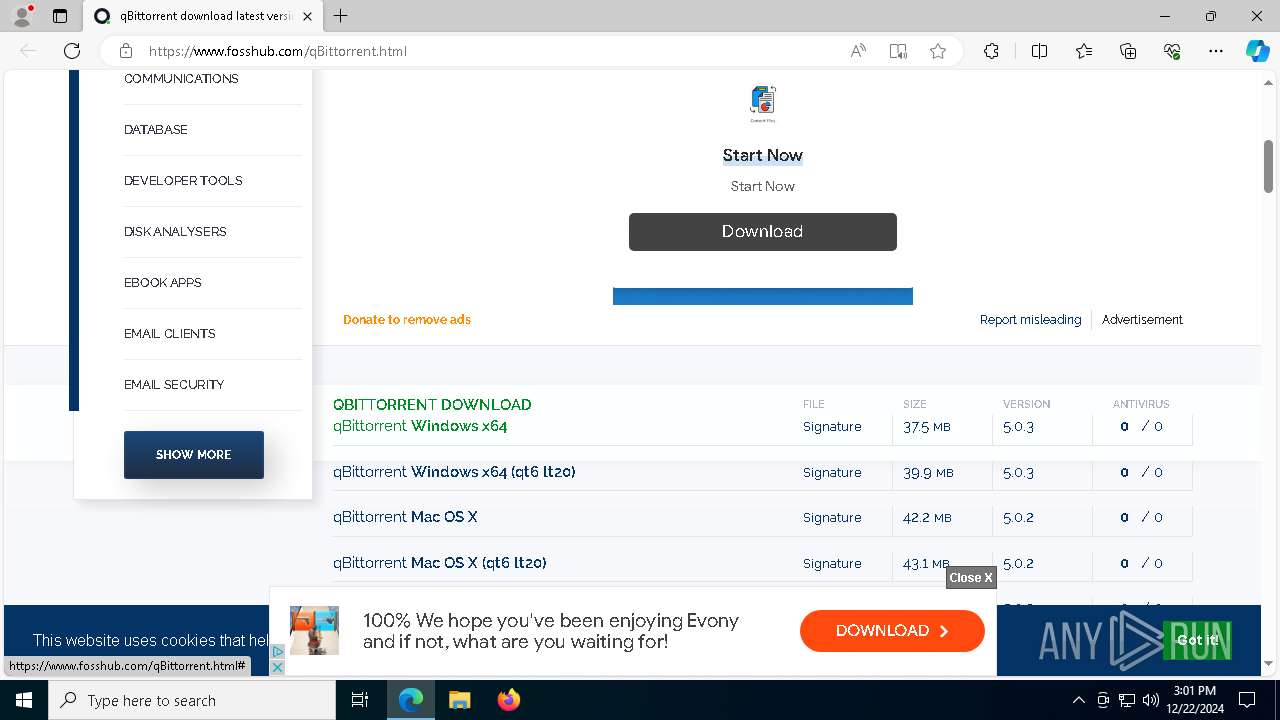The image size is (1280, 720).
Task: Open volume control in tray
Action: [x=1151, y=700]
